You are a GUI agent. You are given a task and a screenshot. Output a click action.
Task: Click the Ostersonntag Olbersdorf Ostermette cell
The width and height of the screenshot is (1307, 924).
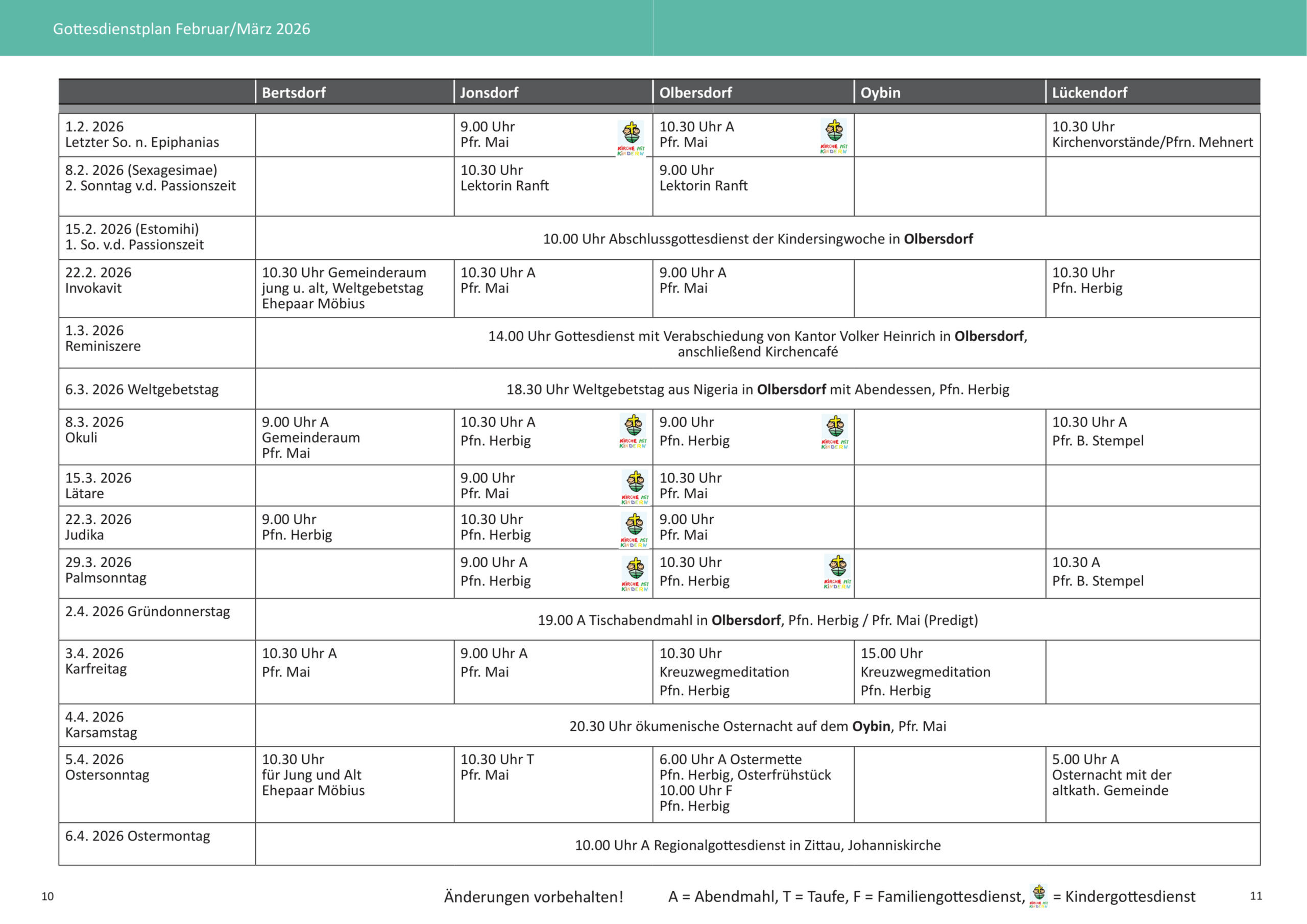pyautogui.click(x=744, y=782)
